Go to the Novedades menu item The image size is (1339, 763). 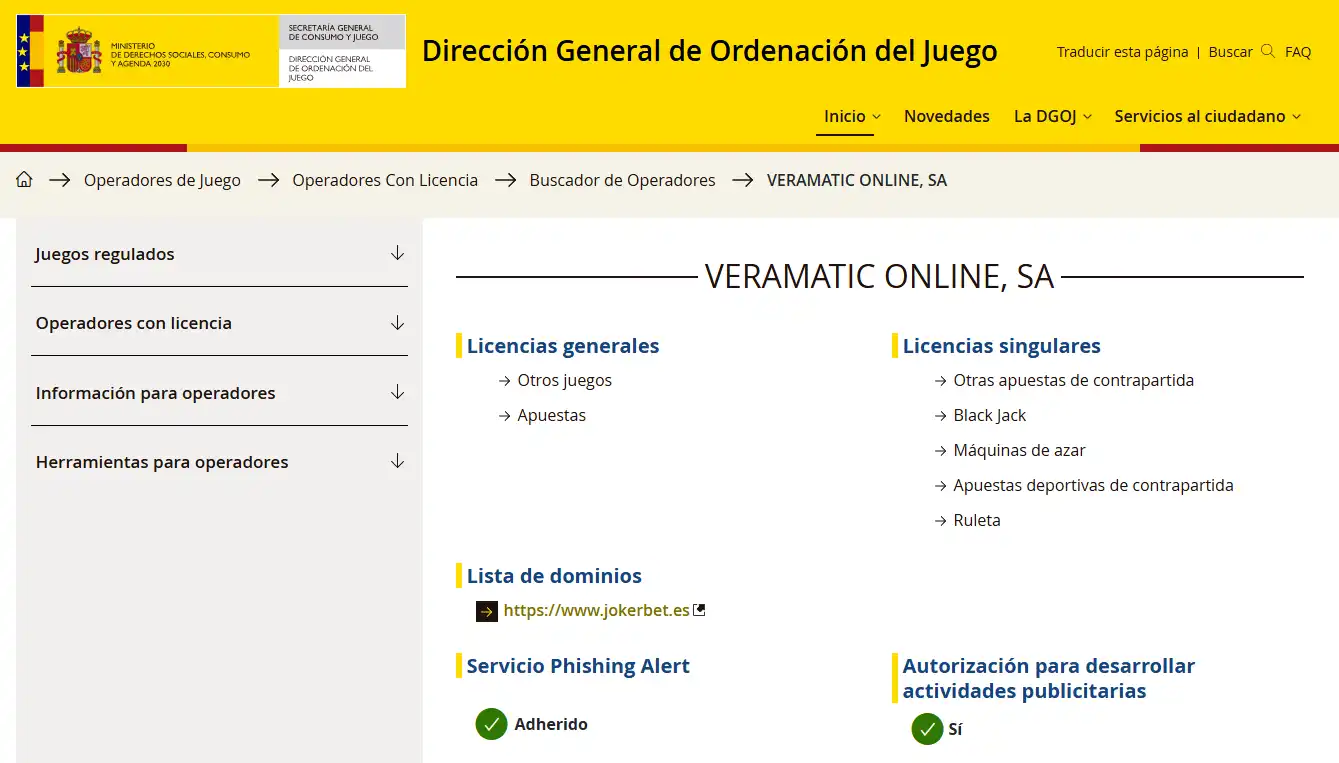[946, 116]
